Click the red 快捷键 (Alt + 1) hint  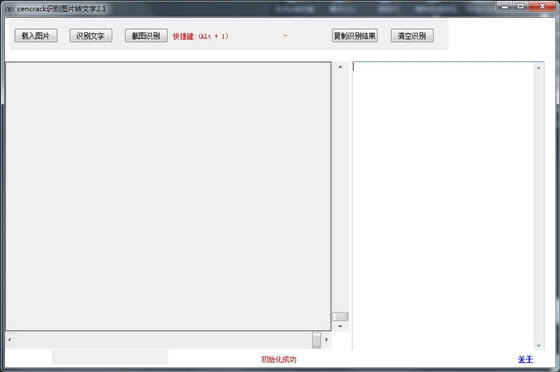point(200,36)
